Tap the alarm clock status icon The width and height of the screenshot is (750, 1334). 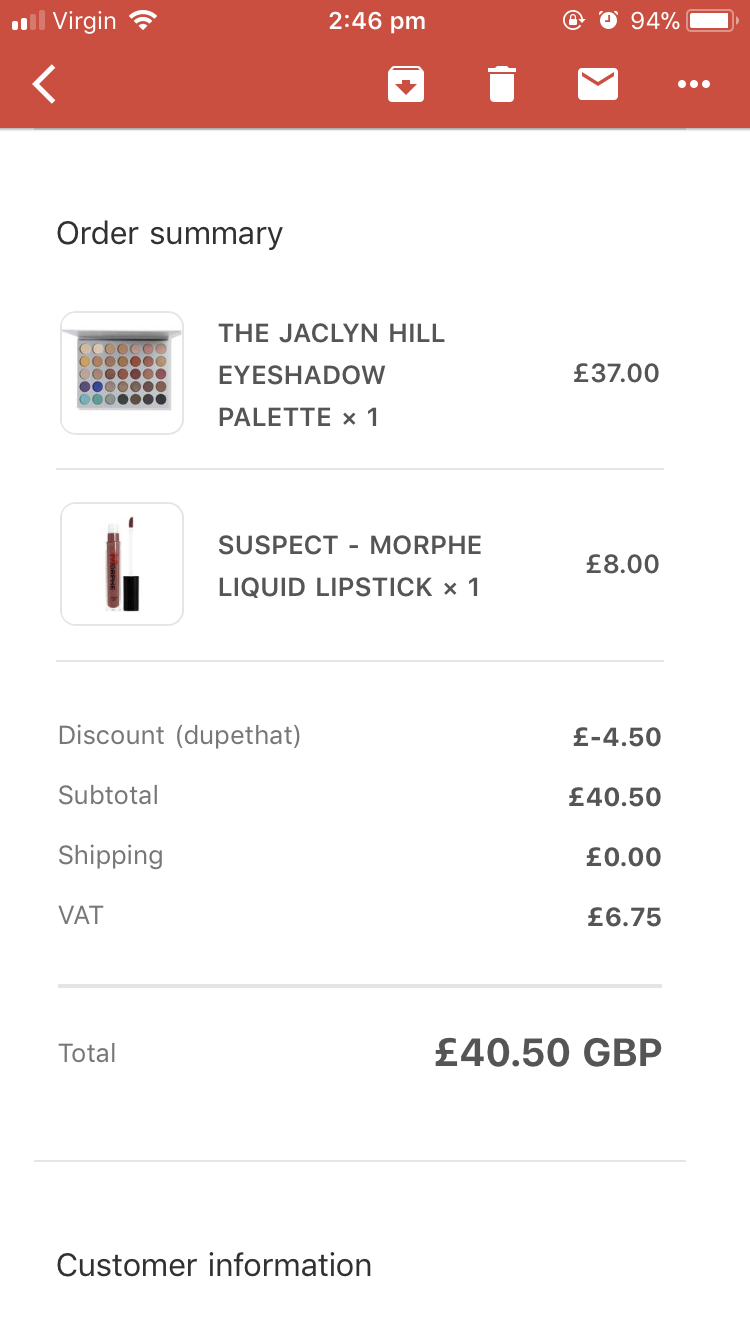(x=608, y=21)
